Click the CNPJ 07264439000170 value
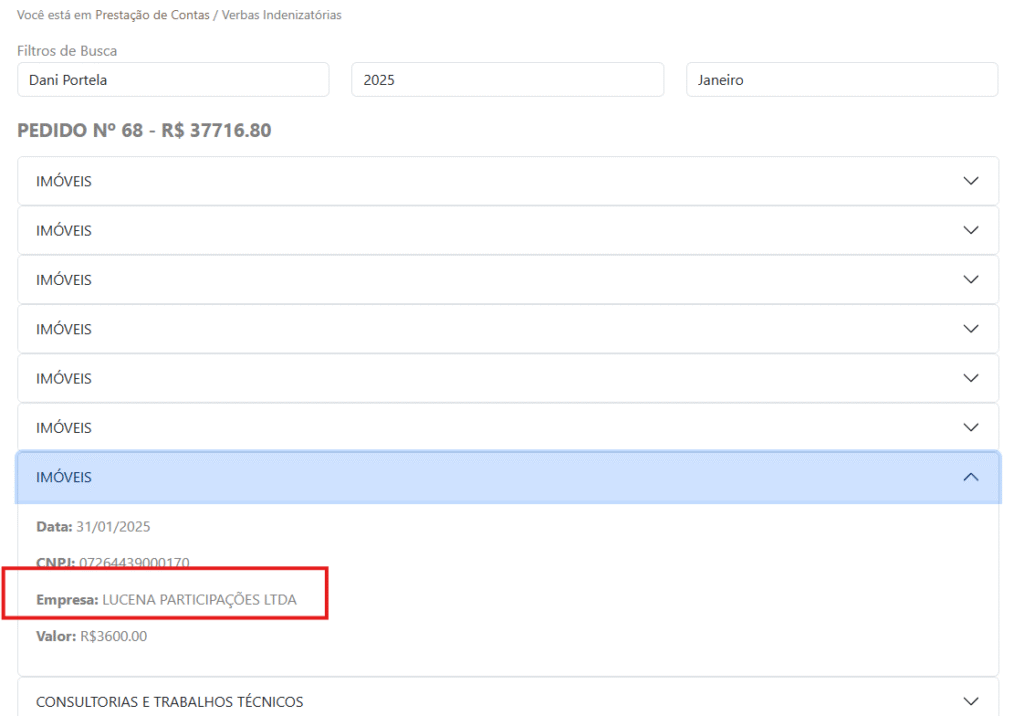 (x=135, y=562)
